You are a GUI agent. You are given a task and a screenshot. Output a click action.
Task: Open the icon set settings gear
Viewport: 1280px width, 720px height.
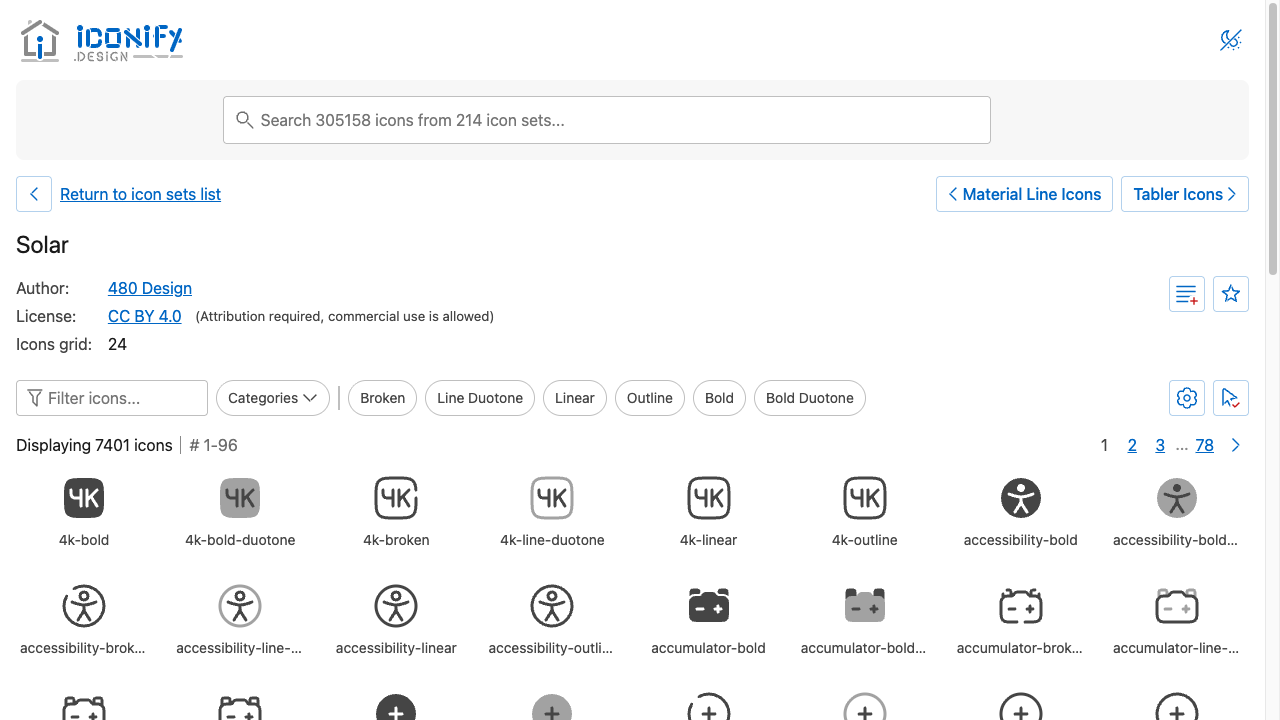[1187, 398]
